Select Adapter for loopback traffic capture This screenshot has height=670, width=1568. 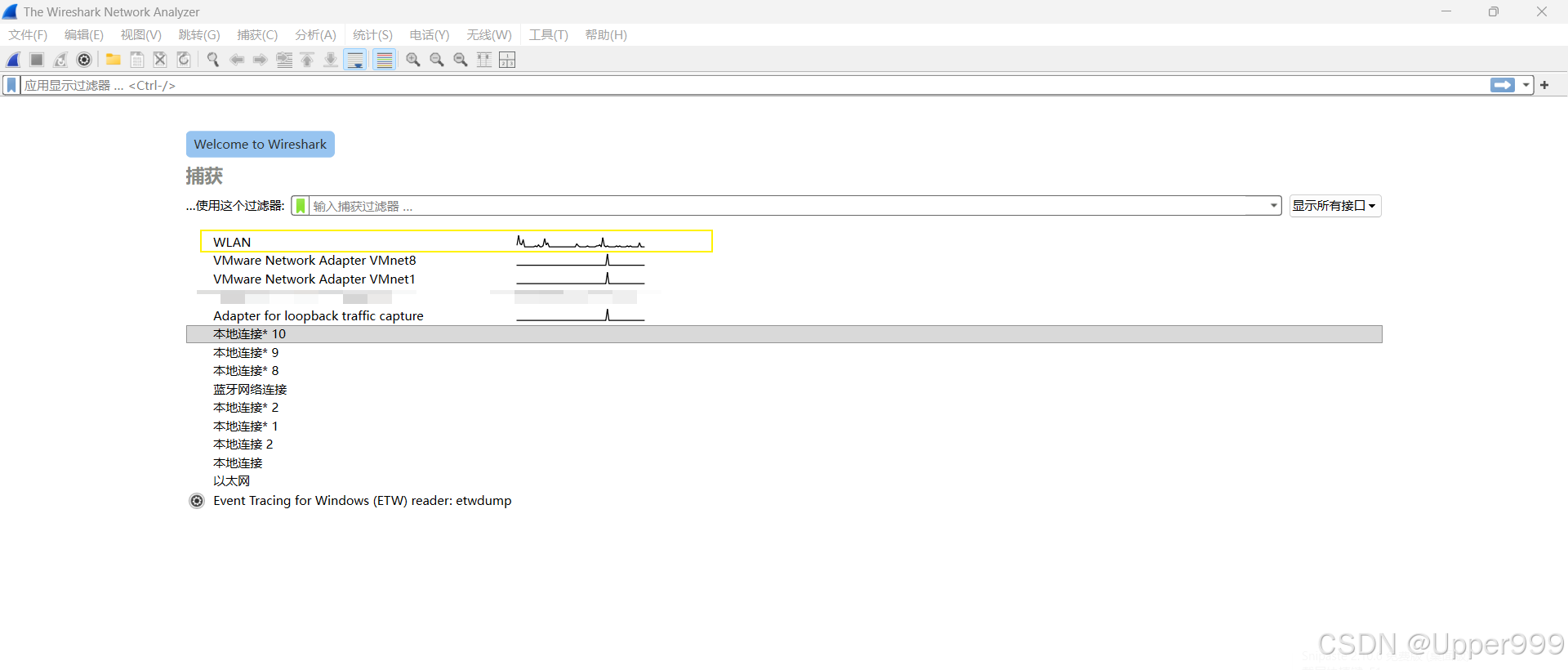(318, 316)
